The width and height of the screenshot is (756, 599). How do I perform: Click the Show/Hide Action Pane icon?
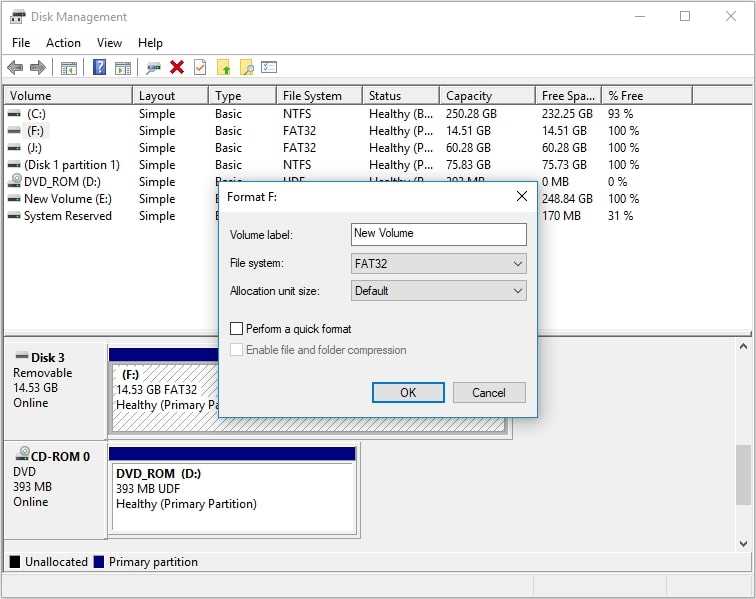click(123, 68)
